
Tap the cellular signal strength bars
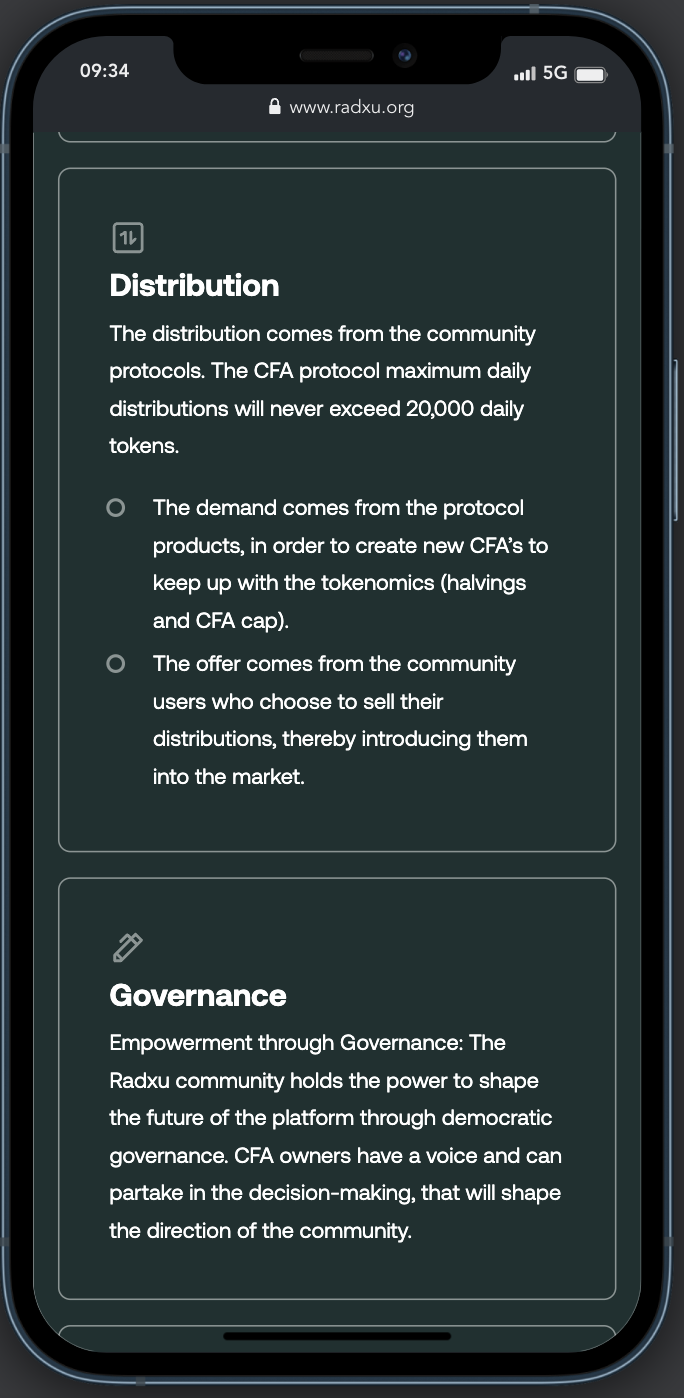click(524, 75)
